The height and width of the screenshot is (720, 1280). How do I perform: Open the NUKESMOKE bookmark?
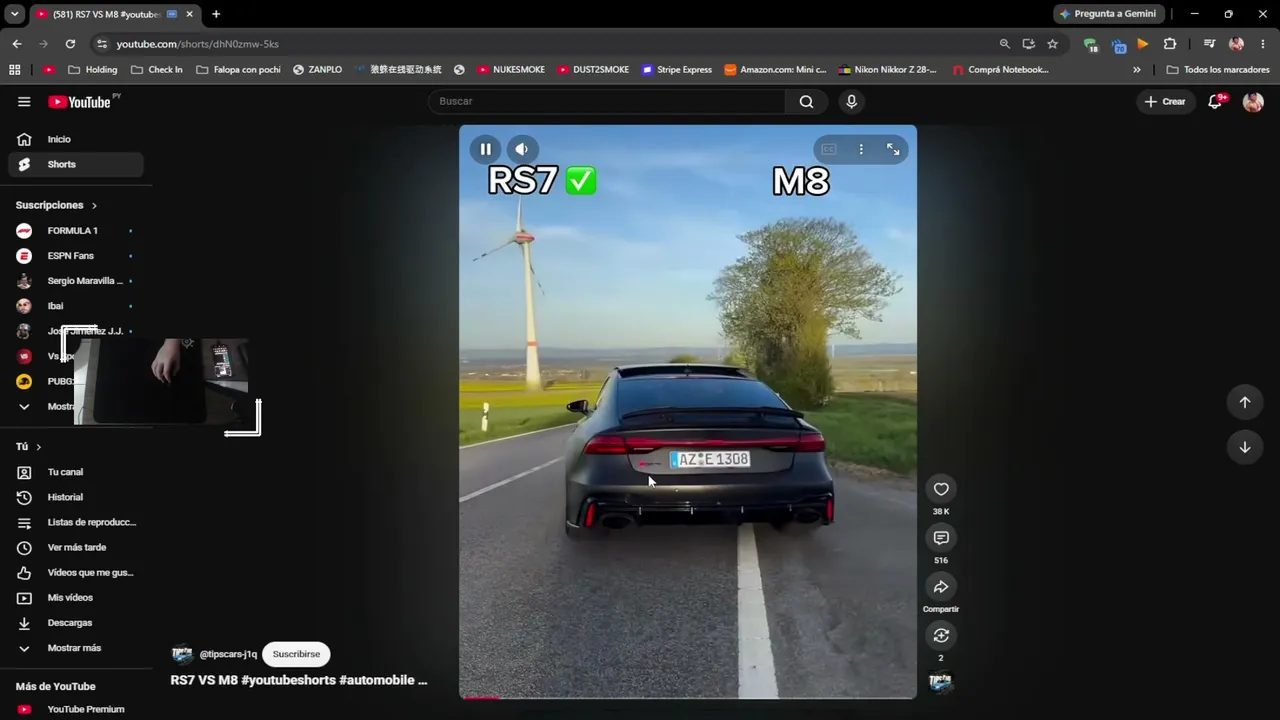(x=510, y=70)
